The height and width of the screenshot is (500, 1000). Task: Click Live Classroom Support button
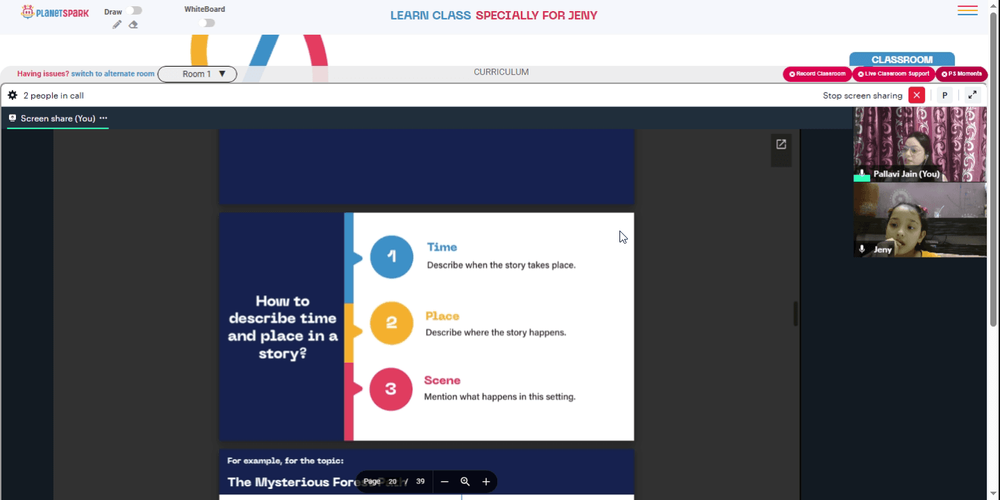(x=893, y=74)
